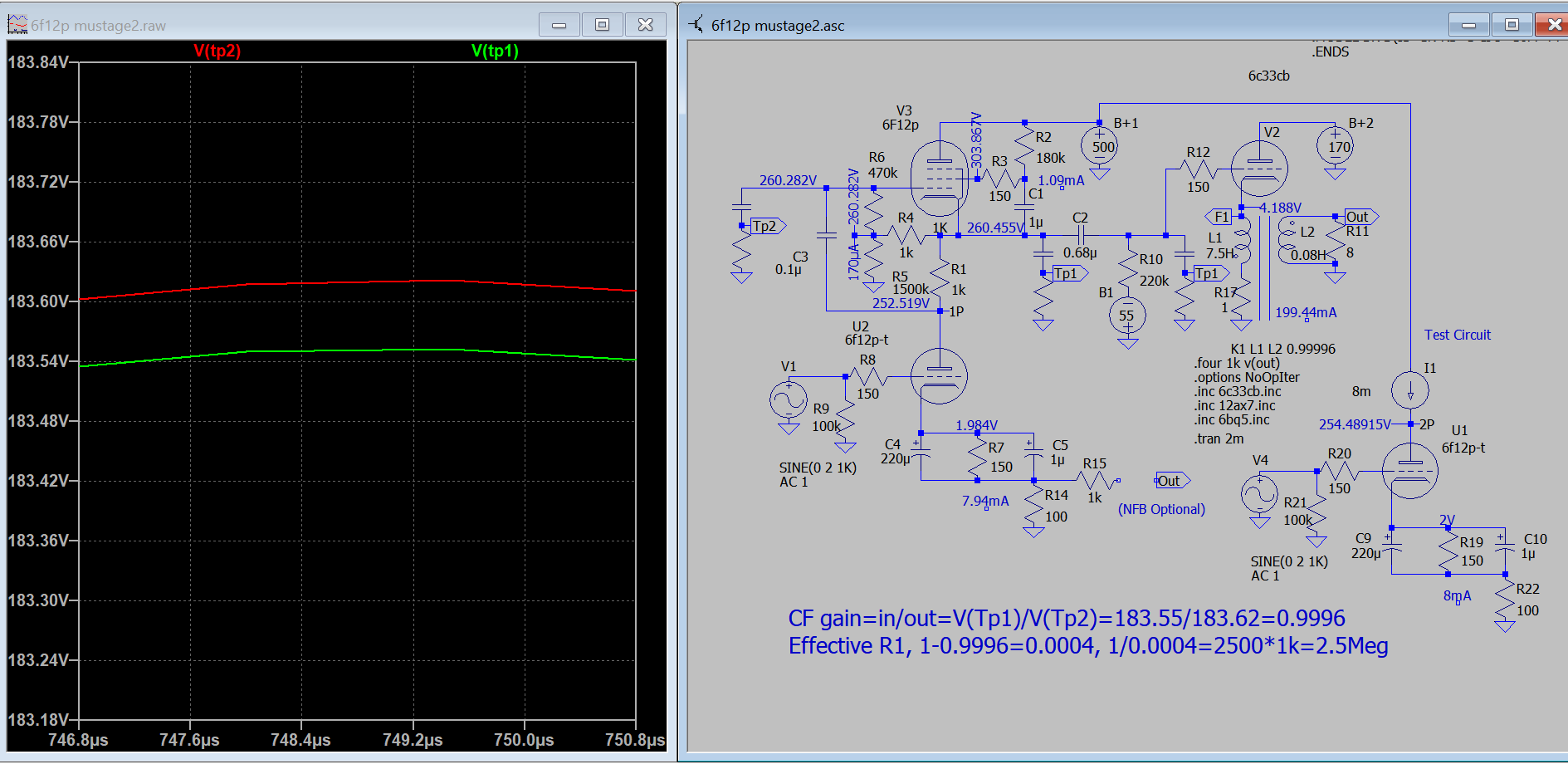
Task: Click the 'K1 L1 L2 0.99996' coupling directive
Action: pos(1282,349)
